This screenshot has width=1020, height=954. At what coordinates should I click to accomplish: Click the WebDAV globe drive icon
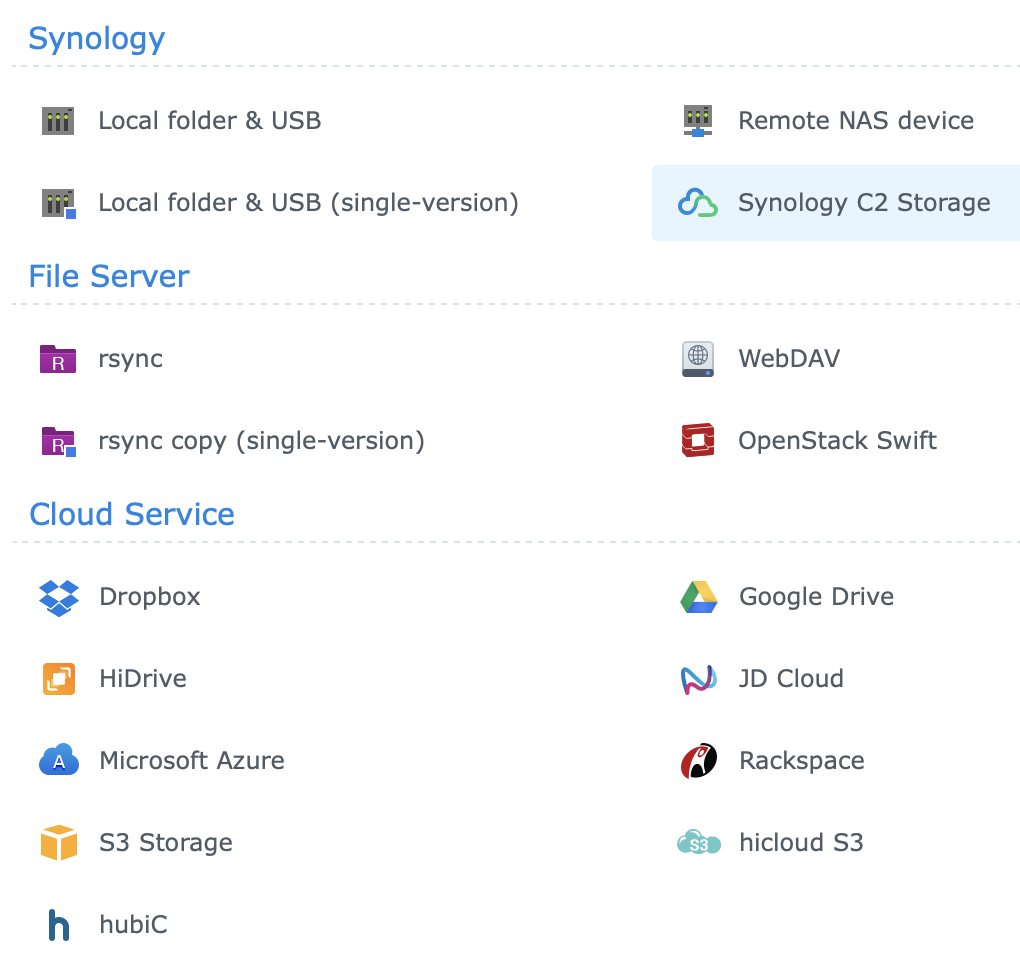pyautogui.click(x=698, y=359)
